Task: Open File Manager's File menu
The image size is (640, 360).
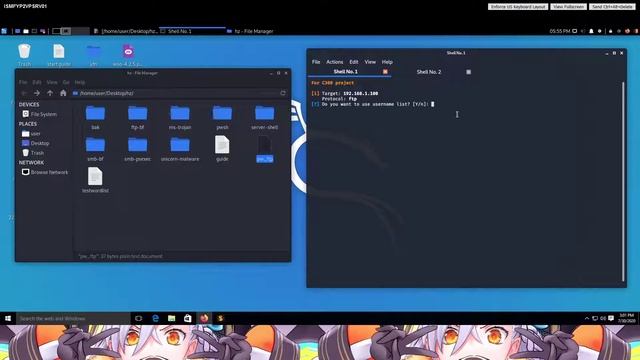Action: tap(23, 82)
